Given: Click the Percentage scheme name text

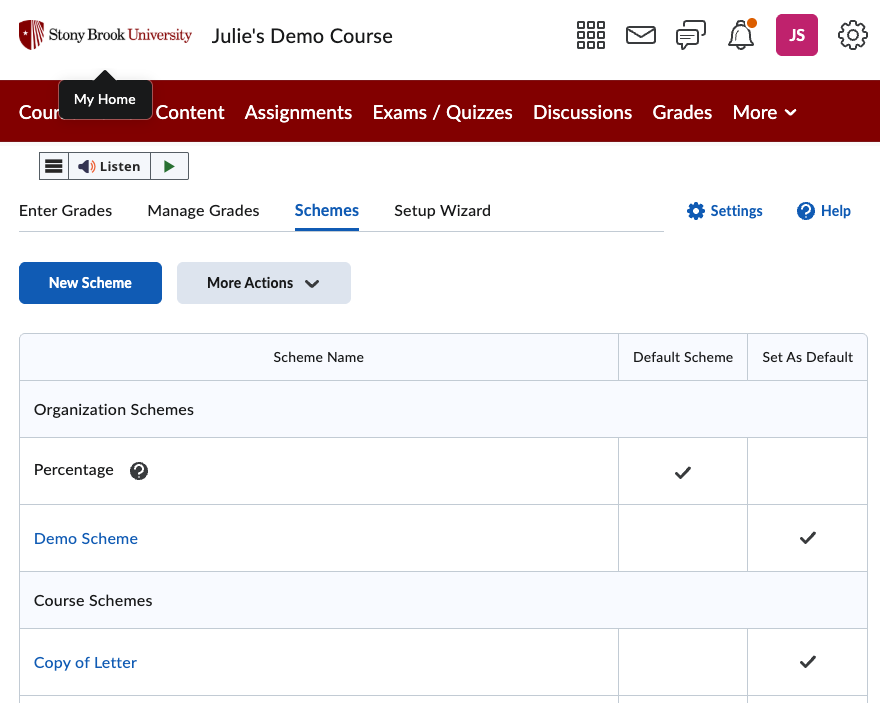Looking at the screenshot, I should pos(74,470).
